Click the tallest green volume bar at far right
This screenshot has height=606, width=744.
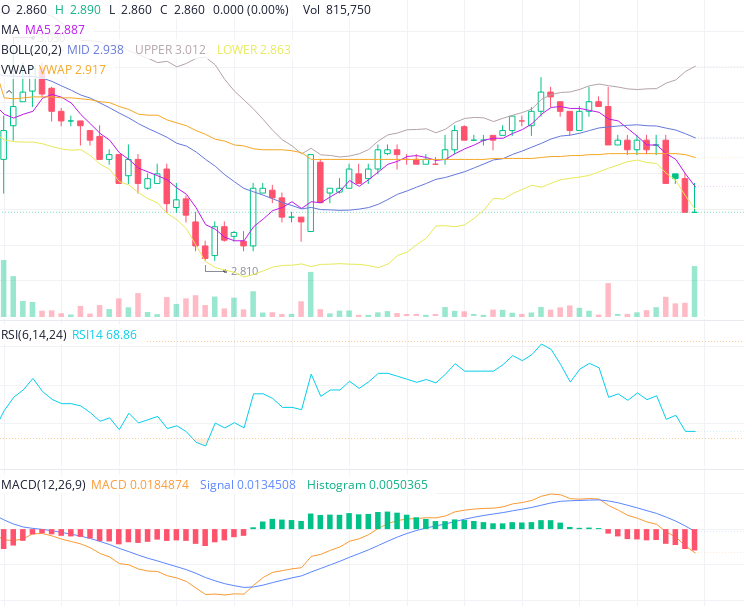pyautogui.click(x=695, y=291)
